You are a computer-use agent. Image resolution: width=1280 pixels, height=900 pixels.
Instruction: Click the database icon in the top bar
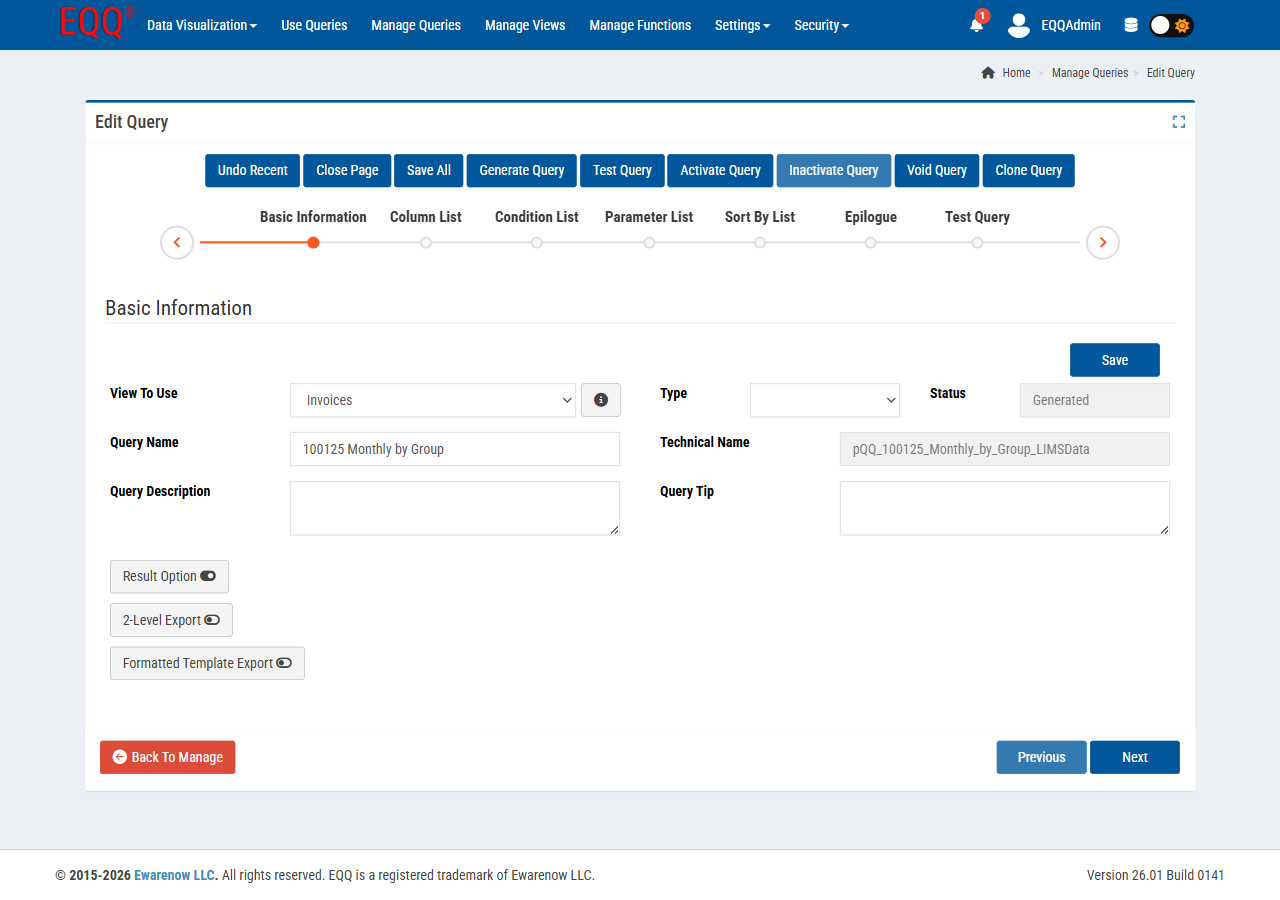pos(1130,25)
